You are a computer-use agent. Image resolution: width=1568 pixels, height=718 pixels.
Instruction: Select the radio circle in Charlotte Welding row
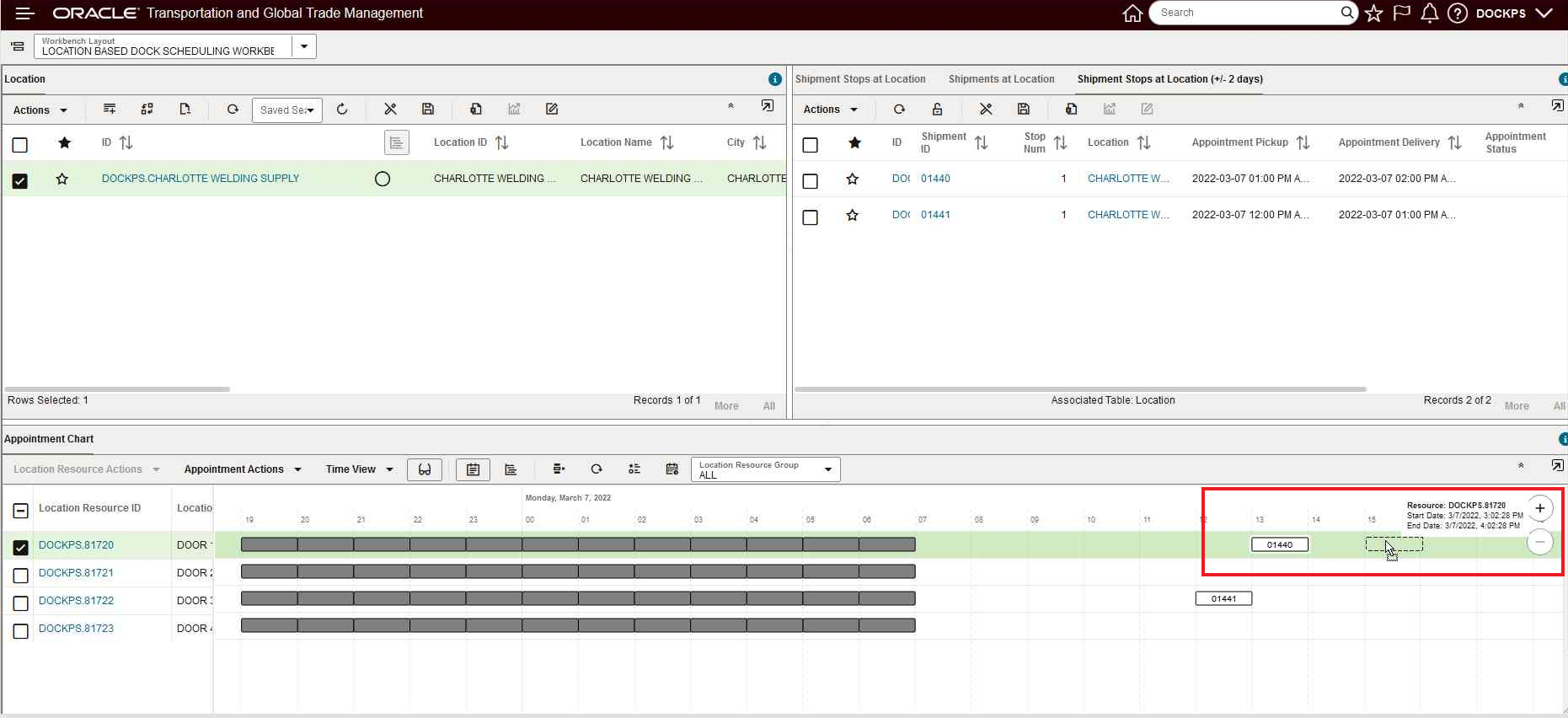383,179
